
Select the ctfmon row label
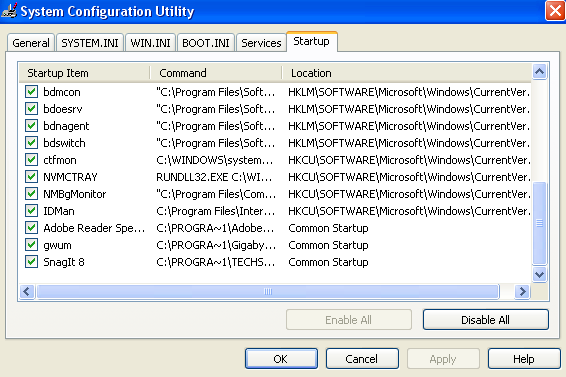60,160
